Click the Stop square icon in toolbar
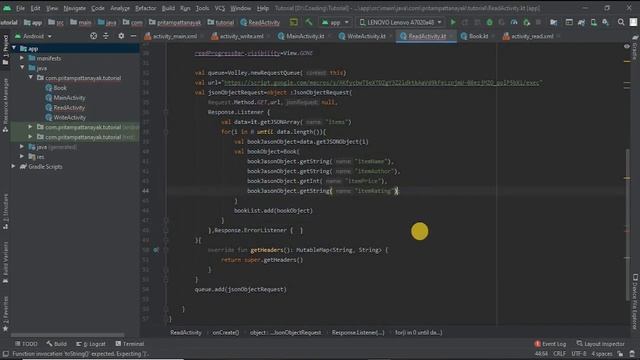Viewport: 640px width, 360px height. pyautogui.click(x=538, y=22)
